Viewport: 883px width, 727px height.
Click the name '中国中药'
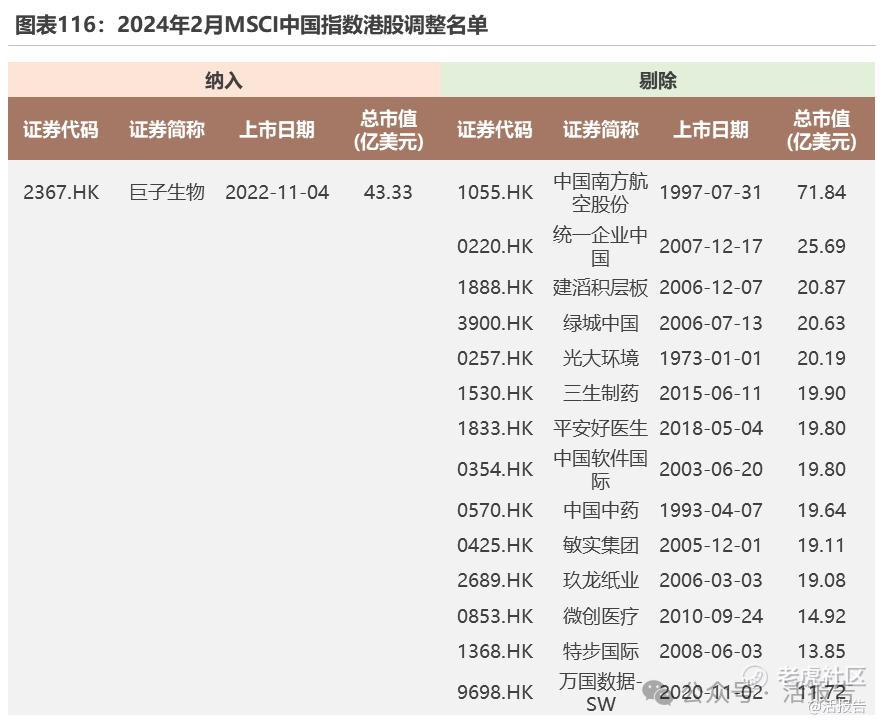tap(600, 510)
